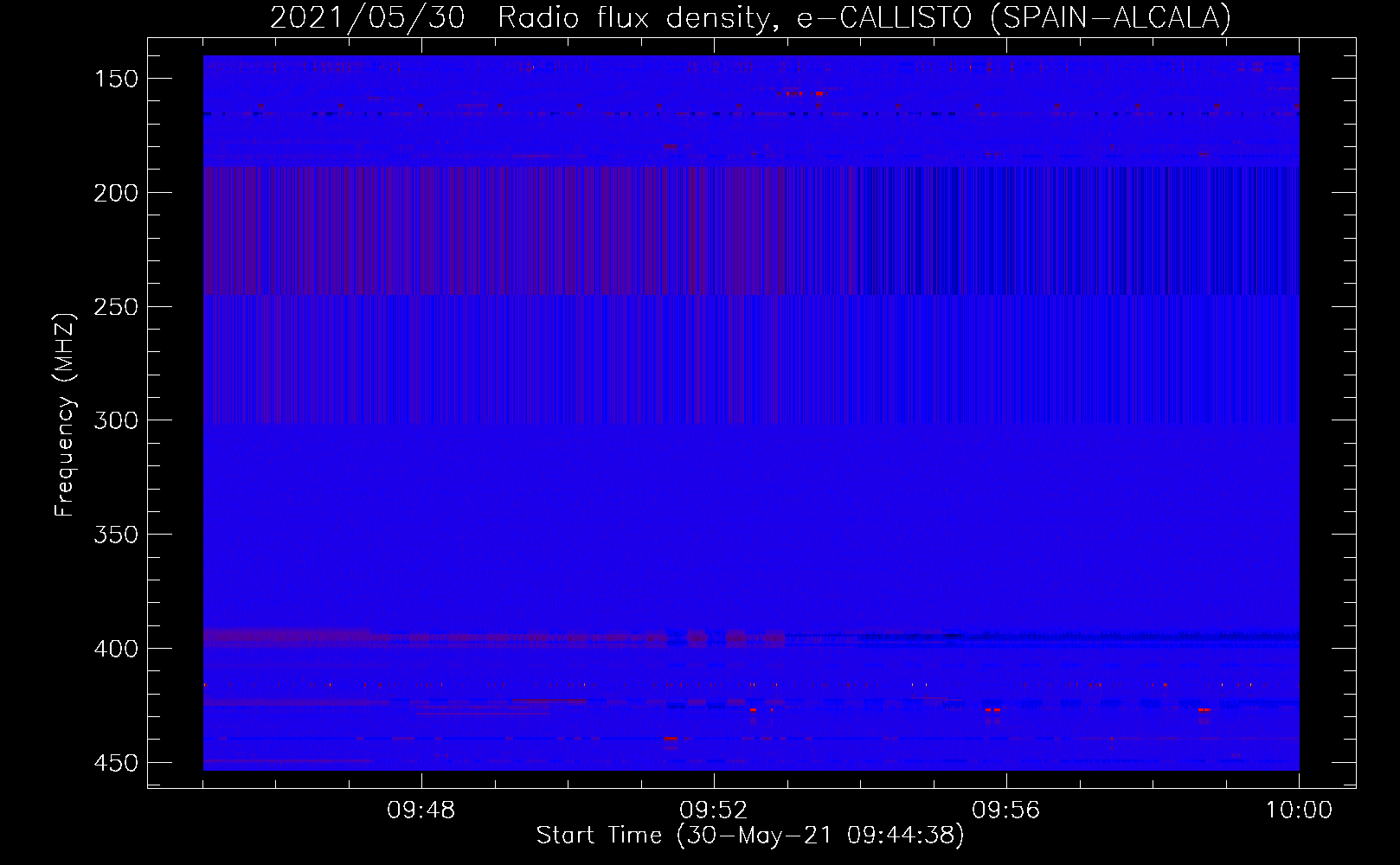Click the 09:48 time tick label
The height and width of the screenshot is (865, 1400).
421,811
